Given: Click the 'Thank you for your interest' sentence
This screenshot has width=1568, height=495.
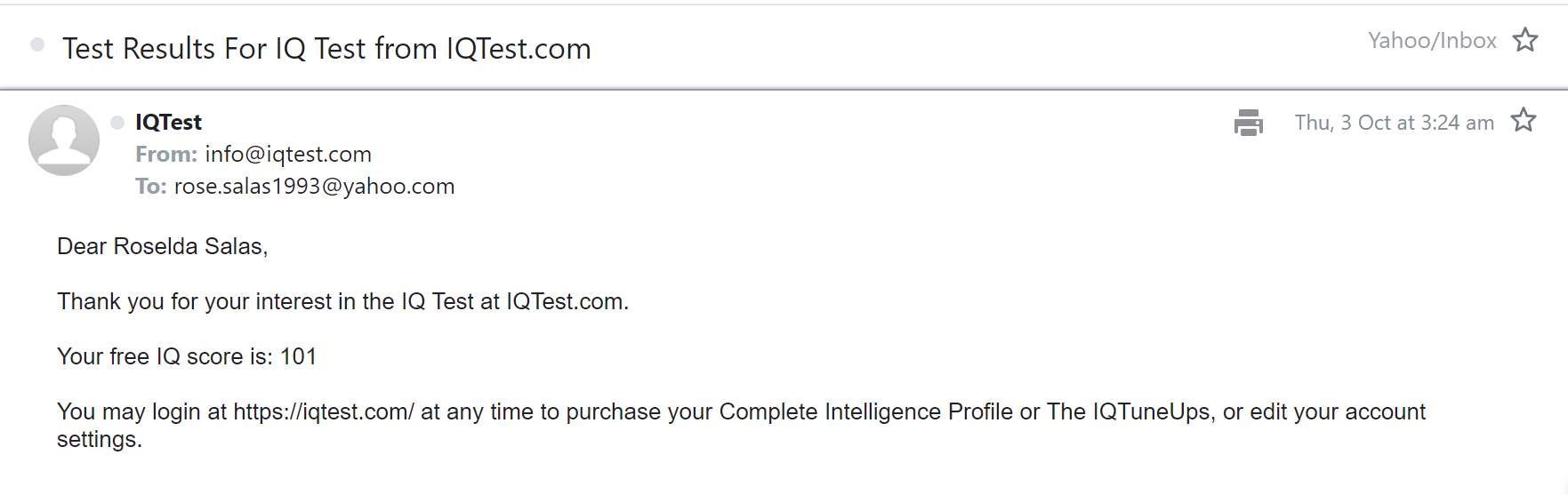Looking at the screenshot, I should (x=342, y=302).
